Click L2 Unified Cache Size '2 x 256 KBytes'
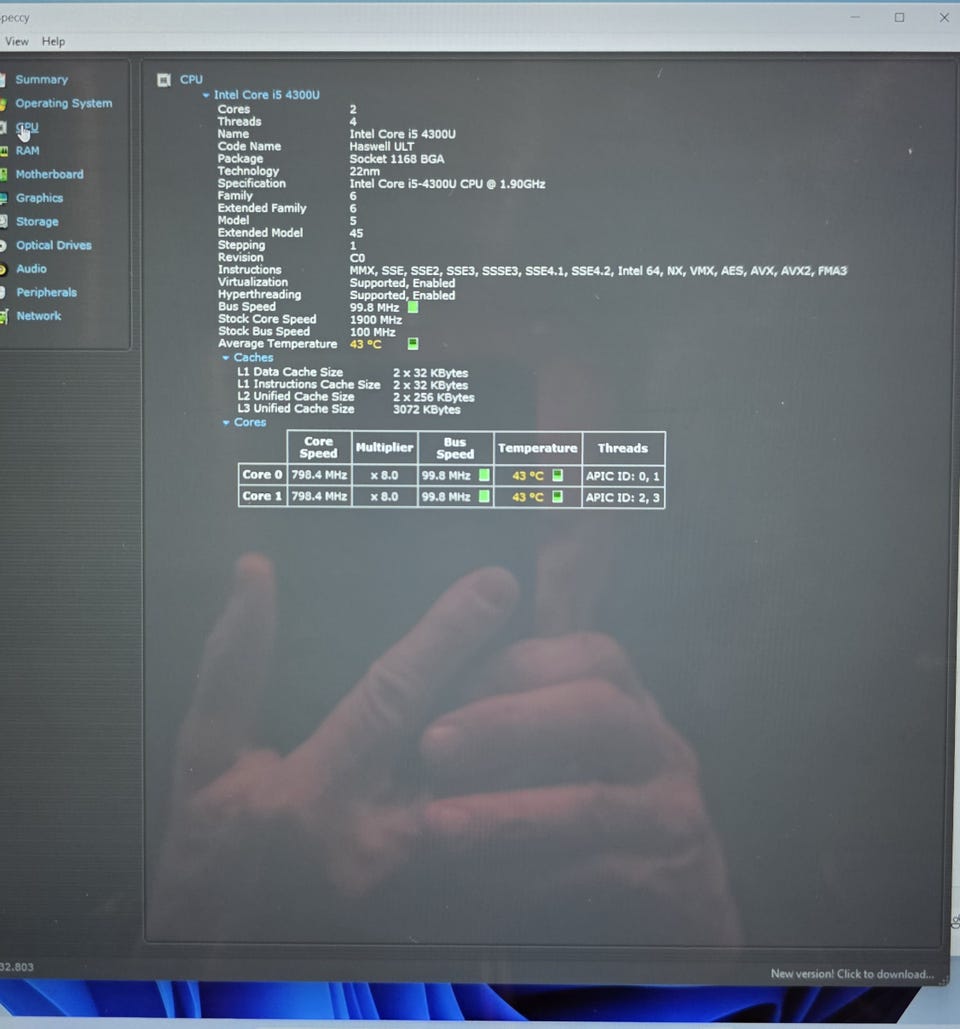This screenshot has width=960, height=1029. (433, 397)
